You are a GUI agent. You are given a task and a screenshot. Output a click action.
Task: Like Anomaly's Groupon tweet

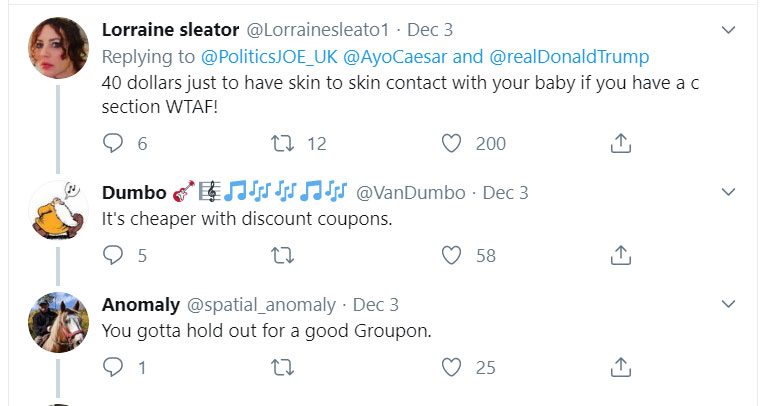point(452,368)
